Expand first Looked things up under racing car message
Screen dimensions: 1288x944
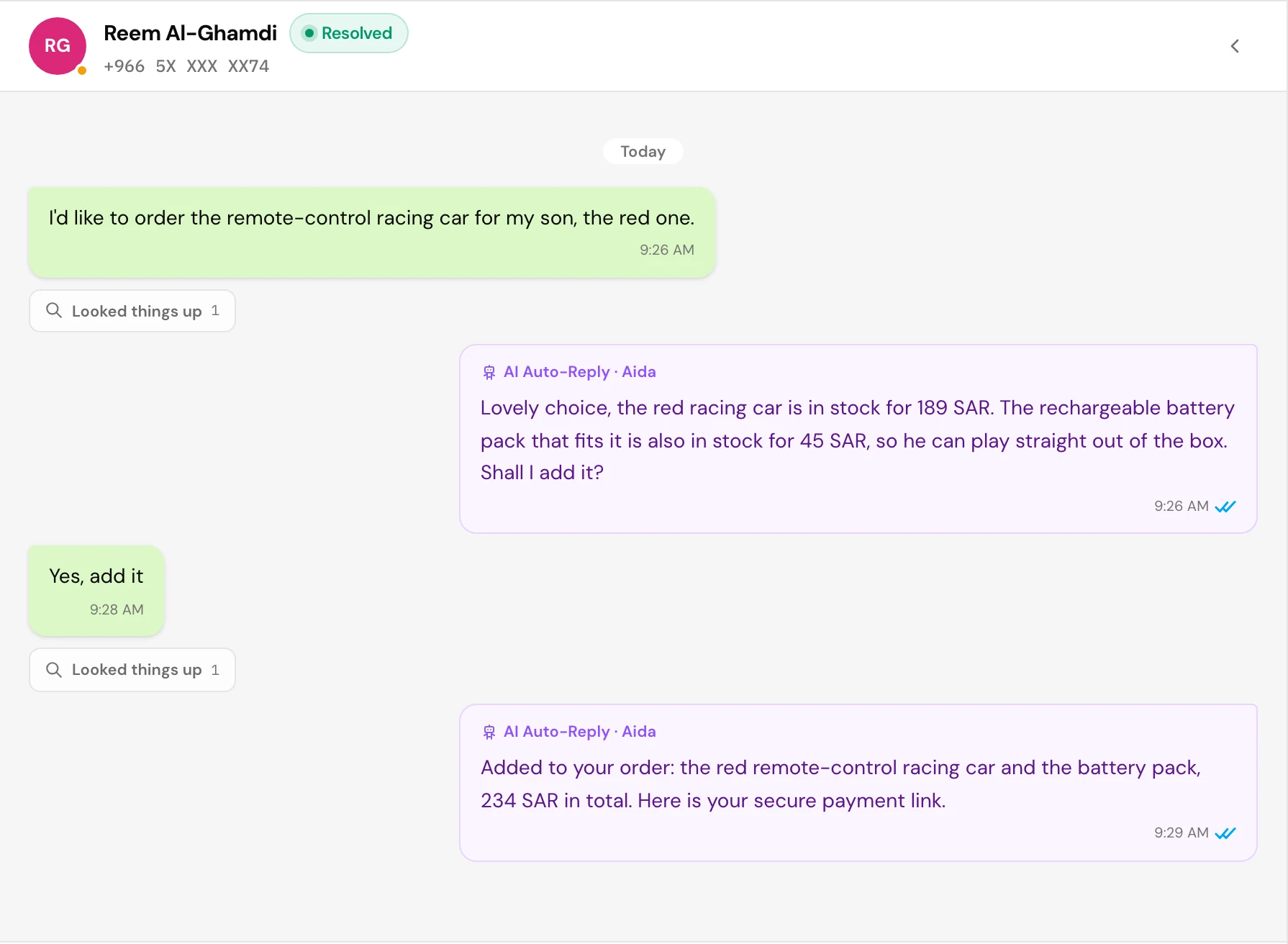point(132,311)
